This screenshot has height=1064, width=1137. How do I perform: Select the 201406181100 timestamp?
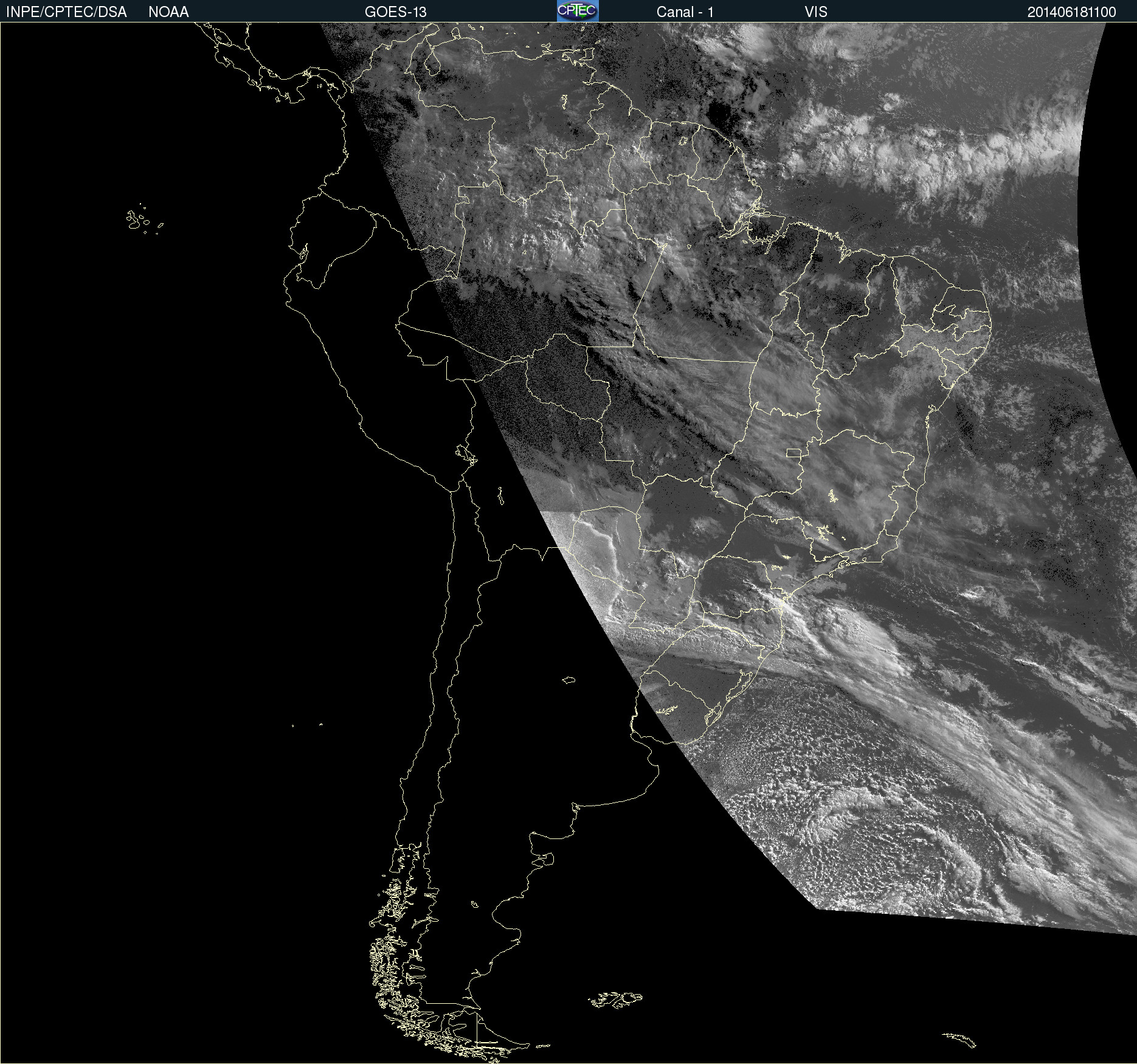pos(1072,12)
